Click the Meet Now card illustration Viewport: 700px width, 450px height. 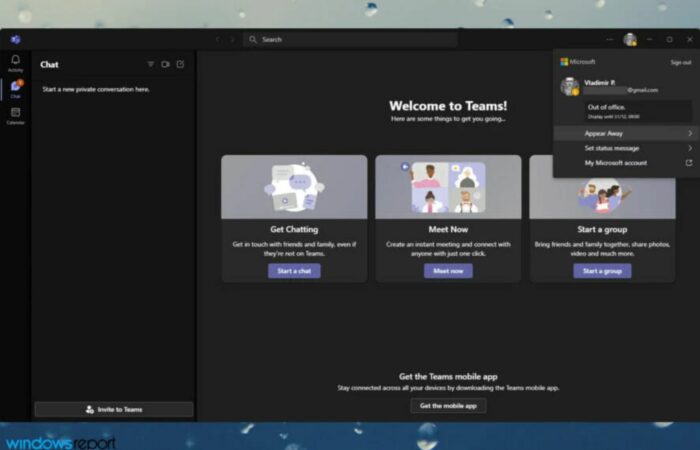[448, 187]
